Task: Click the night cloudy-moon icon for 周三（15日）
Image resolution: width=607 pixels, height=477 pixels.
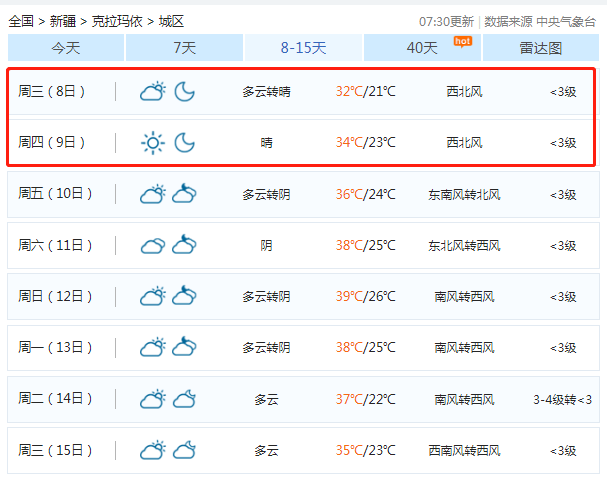Action: click(x=184, y=450)
